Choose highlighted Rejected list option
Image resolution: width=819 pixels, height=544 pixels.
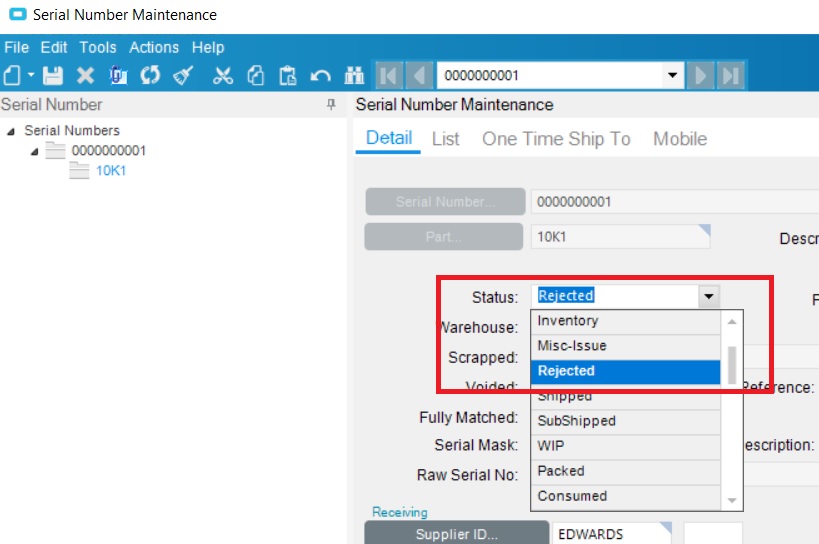pos(626,371)
